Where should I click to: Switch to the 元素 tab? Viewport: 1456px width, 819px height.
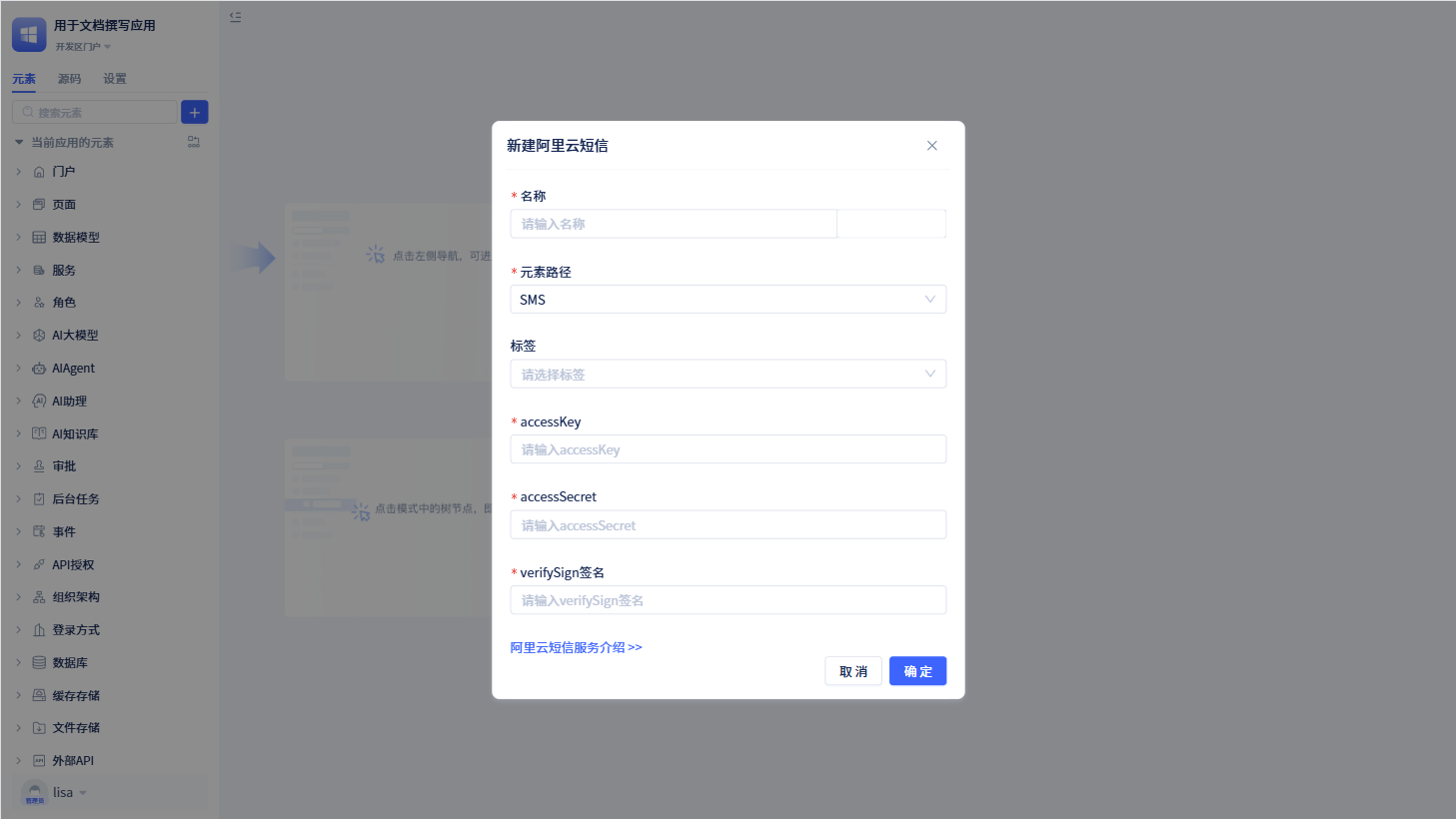pyautogui.click(x=24, y=79)
